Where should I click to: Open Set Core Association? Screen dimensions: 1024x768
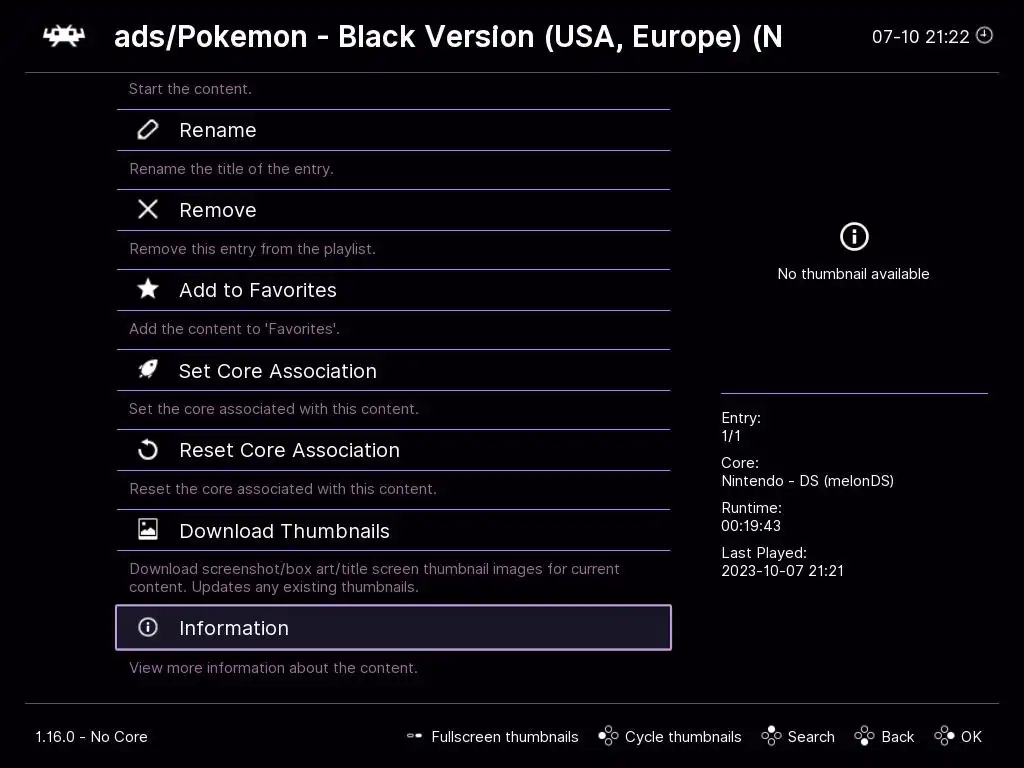point(393,370)
